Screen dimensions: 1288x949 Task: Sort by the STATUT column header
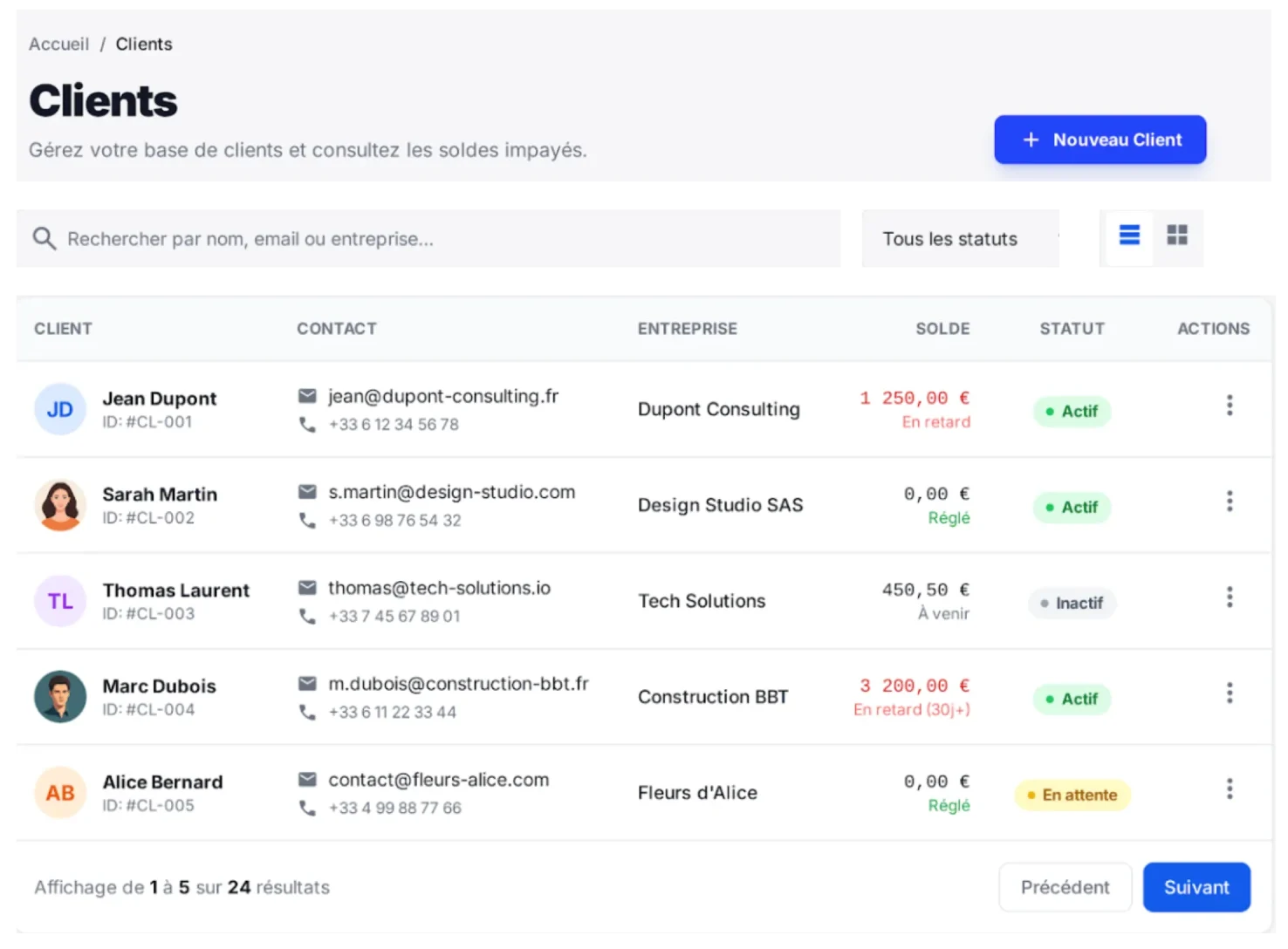1072,329
